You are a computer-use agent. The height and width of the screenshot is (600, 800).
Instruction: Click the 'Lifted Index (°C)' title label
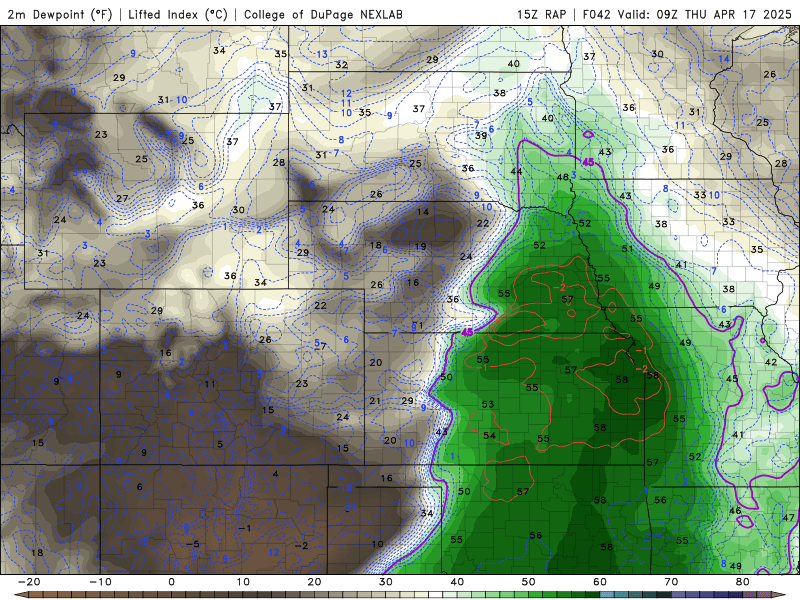178,14
